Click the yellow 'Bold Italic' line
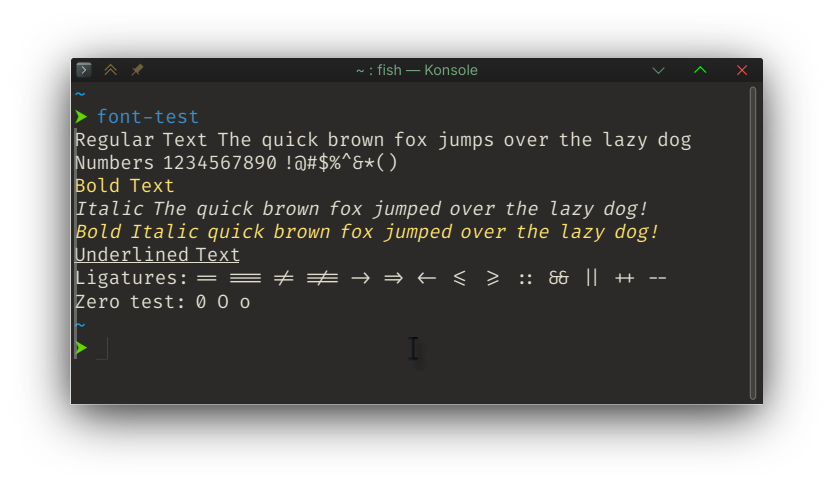 click(x=366, y=232)
